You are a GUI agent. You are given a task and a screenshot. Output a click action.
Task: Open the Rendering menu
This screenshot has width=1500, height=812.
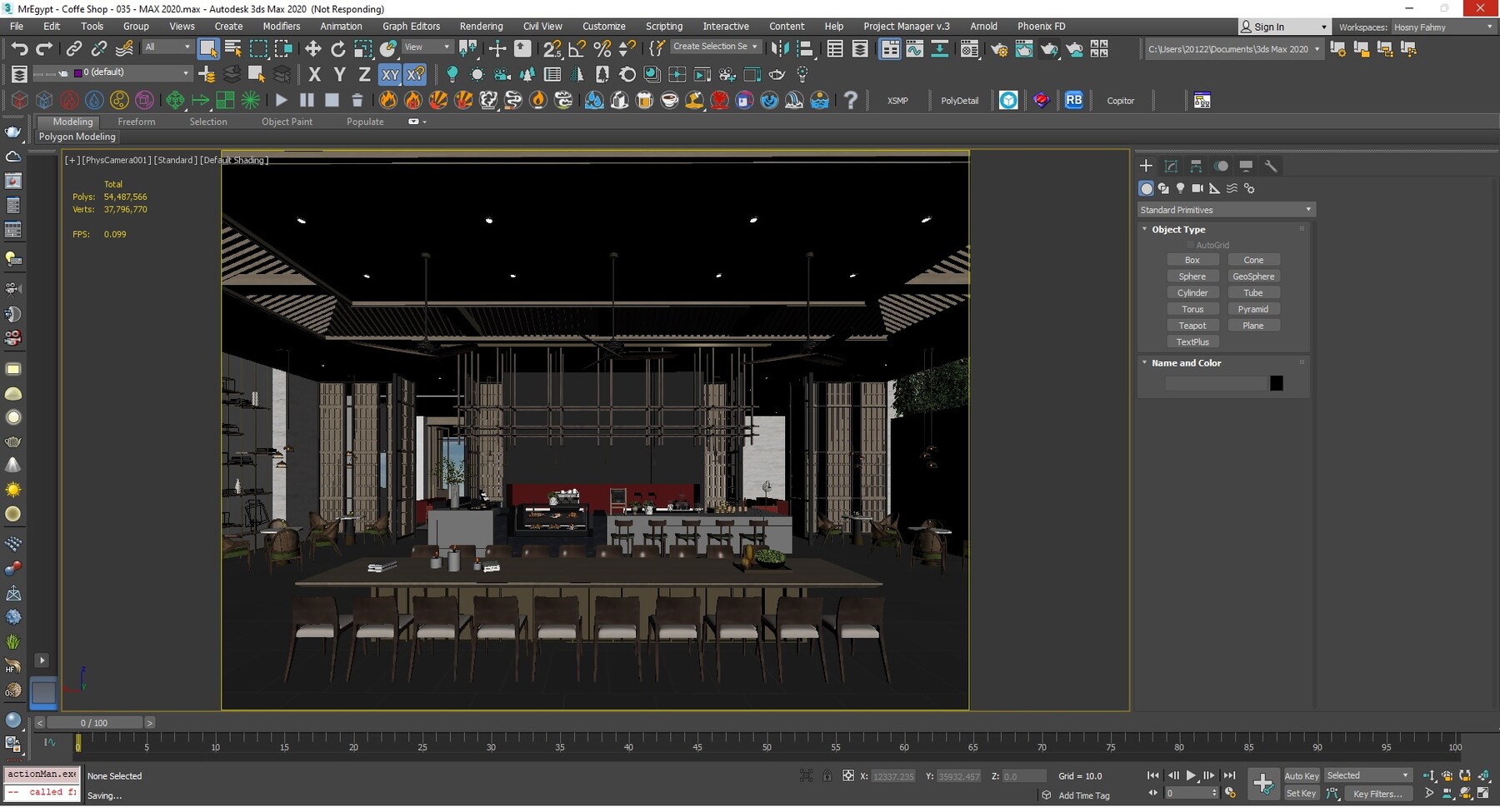pos(481,26)
